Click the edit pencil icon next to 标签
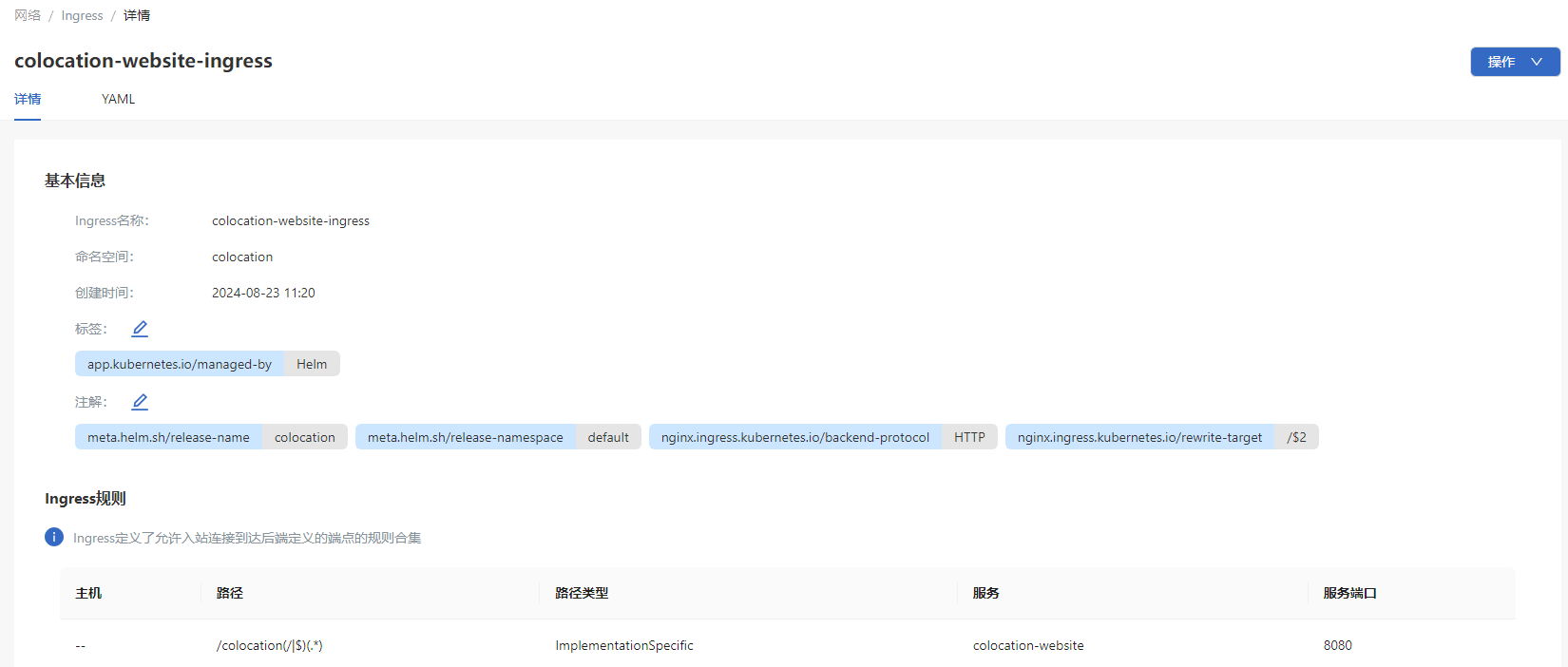1568x667 pixels. click(x=140, y=329)
